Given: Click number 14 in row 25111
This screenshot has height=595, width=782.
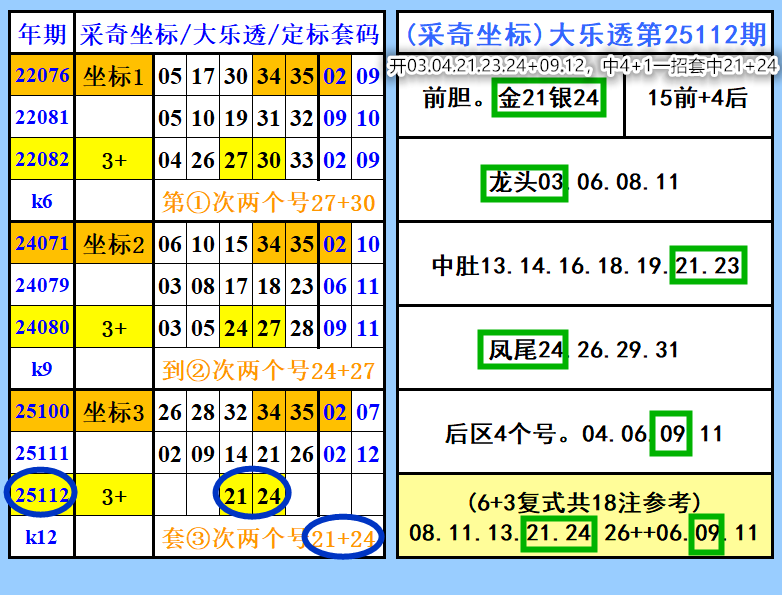Looking at the screenshot, I should click(x=235, y=454).
